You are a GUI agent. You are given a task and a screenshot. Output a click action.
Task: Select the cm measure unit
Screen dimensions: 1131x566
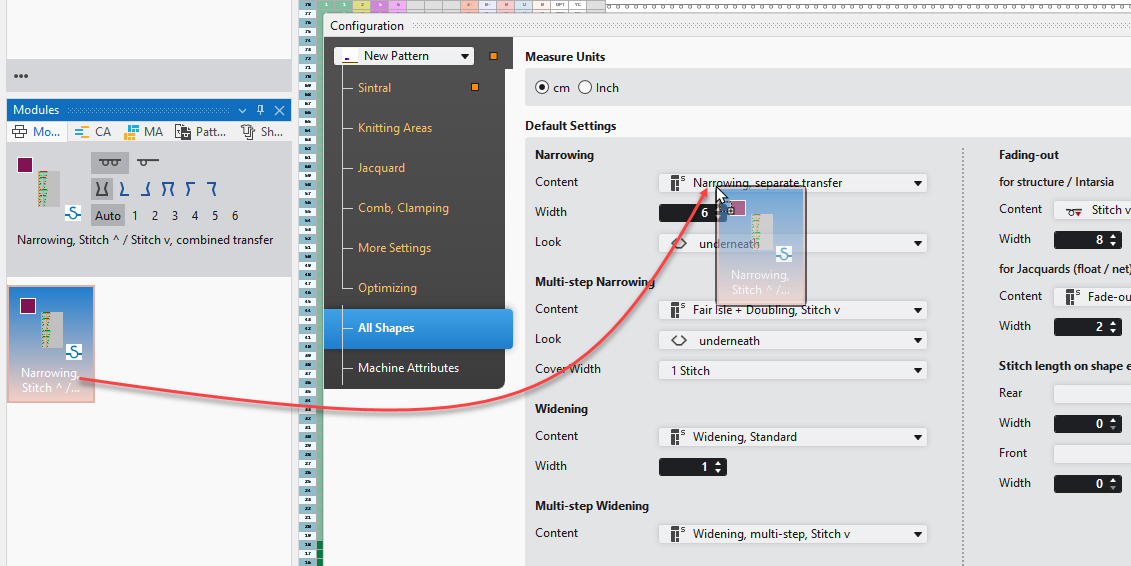click(542, 88)
